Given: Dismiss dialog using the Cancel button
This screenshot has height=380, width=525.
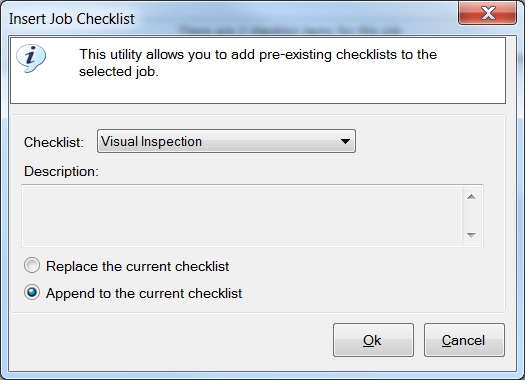Looking at the screenshot, I should click(464, 340).
